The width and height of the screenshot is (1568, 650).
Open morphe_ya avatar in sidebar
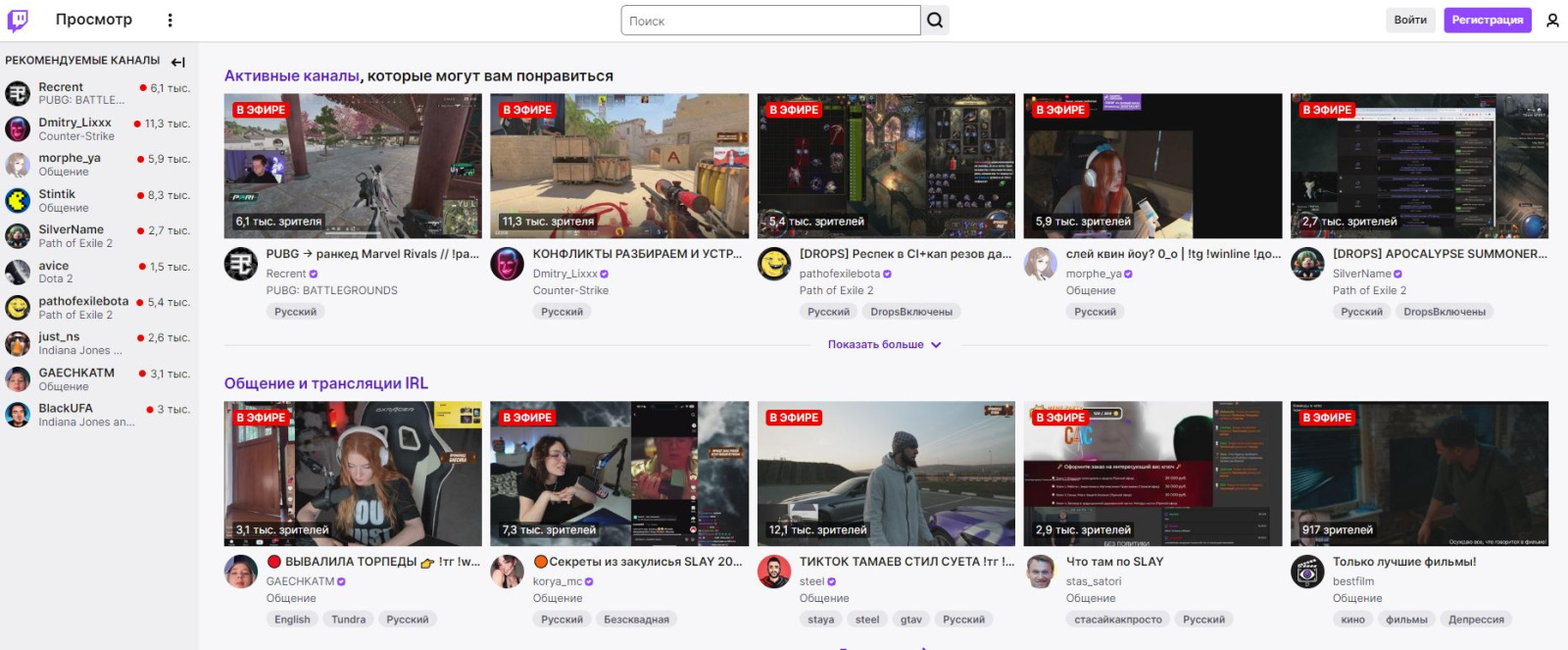click(x=18, y=165)
